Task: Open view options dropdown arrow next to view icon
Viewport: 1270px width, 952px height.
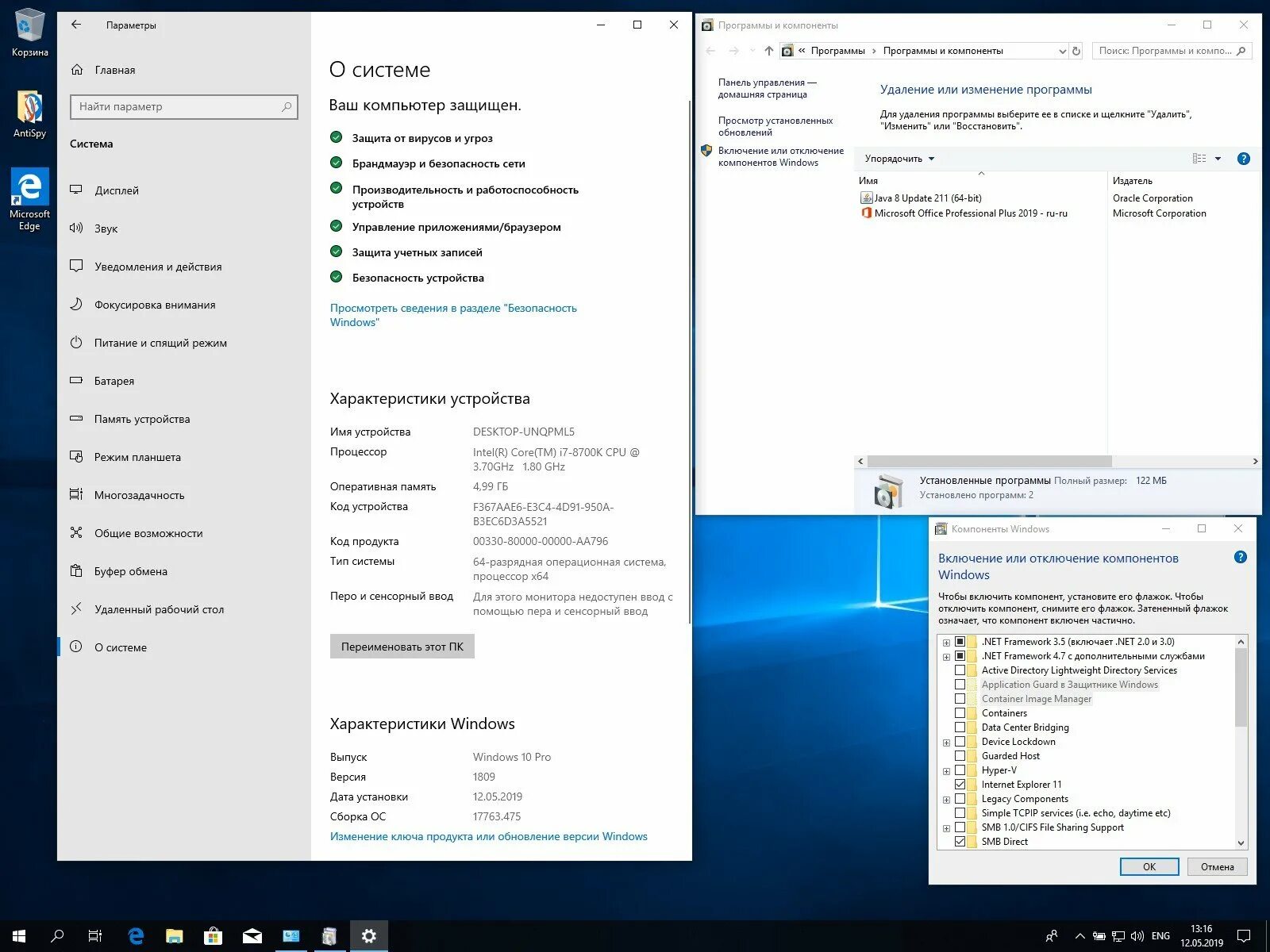Action: pos(1218,159)
